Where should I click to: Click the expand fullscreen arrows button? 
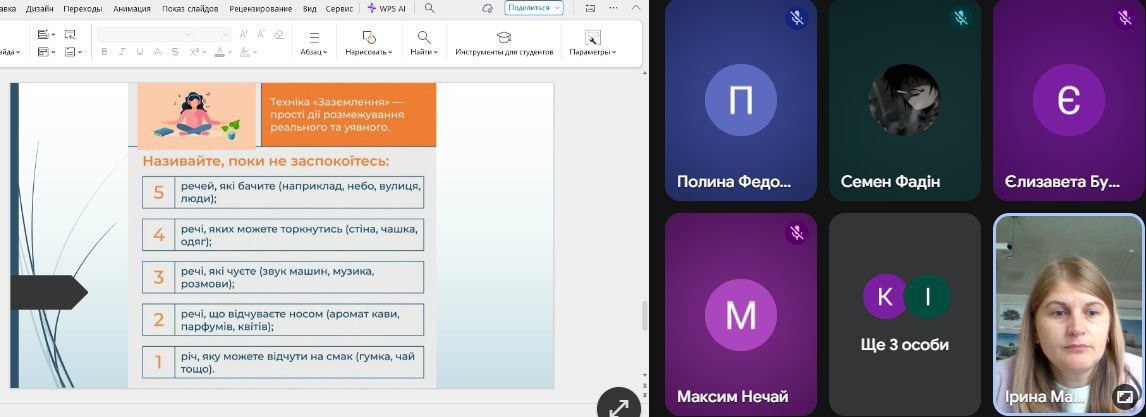(619, 407)
